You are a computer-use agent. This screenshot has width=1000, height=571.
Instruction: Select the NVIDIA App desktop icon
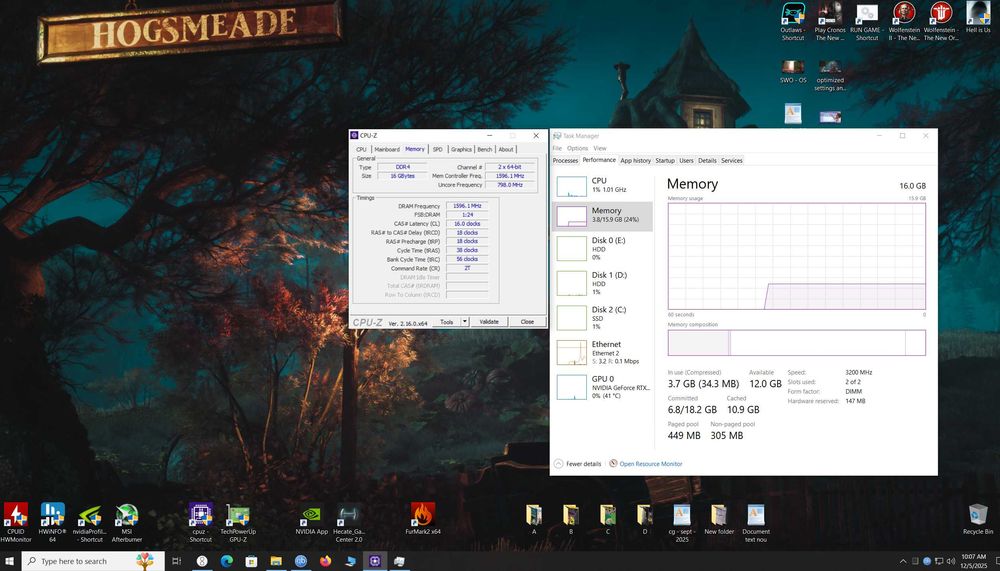point(311,519)
